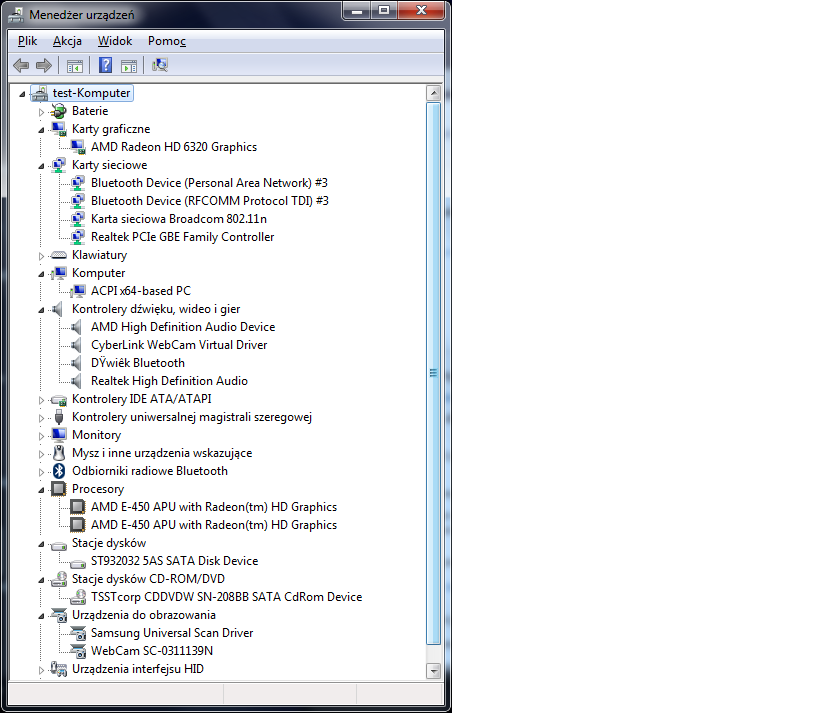This screenshot has width=819, height=713.
Task: Click the vertical scrollbar thumb
Action: (x=434, y=373)
